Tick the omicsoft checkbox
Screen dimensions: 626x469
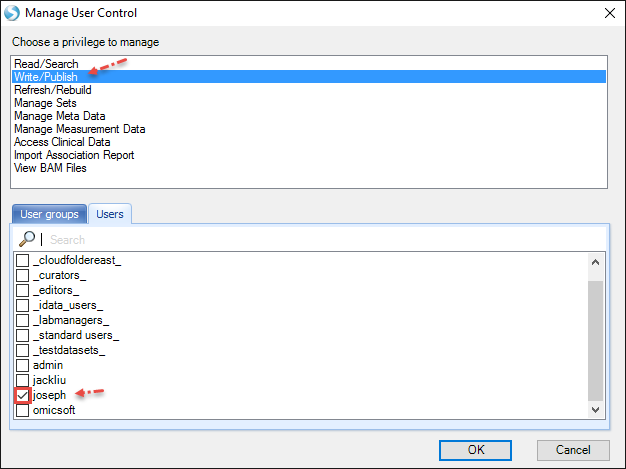tap(22, 410)
